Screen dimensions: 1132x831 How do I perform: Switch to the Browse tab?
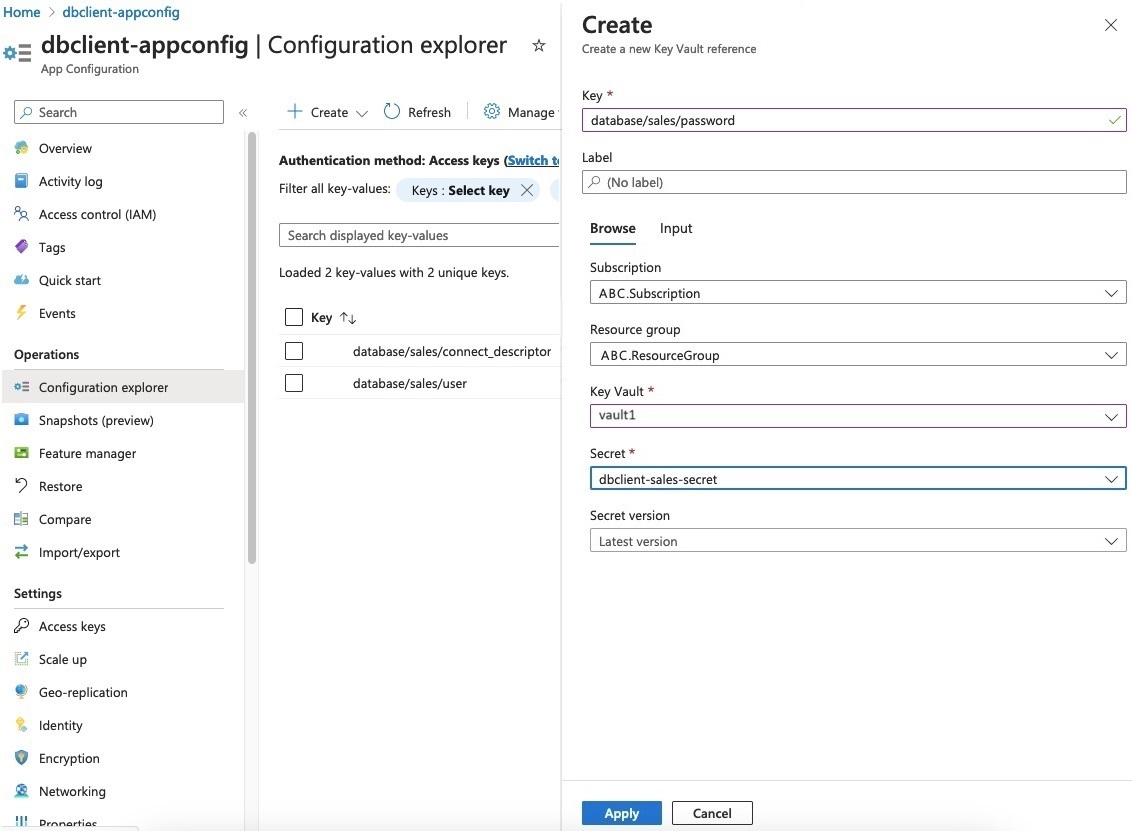[612, 228]
